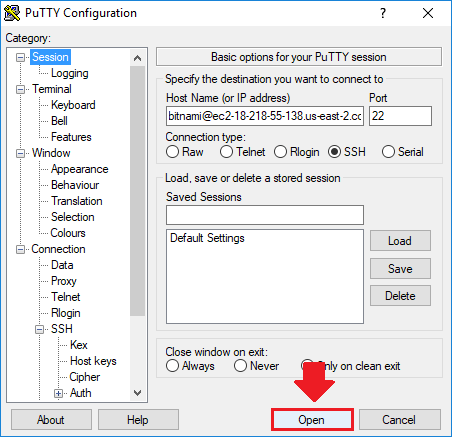
Task: Click the Host Name input field
Action: point(265,116)
